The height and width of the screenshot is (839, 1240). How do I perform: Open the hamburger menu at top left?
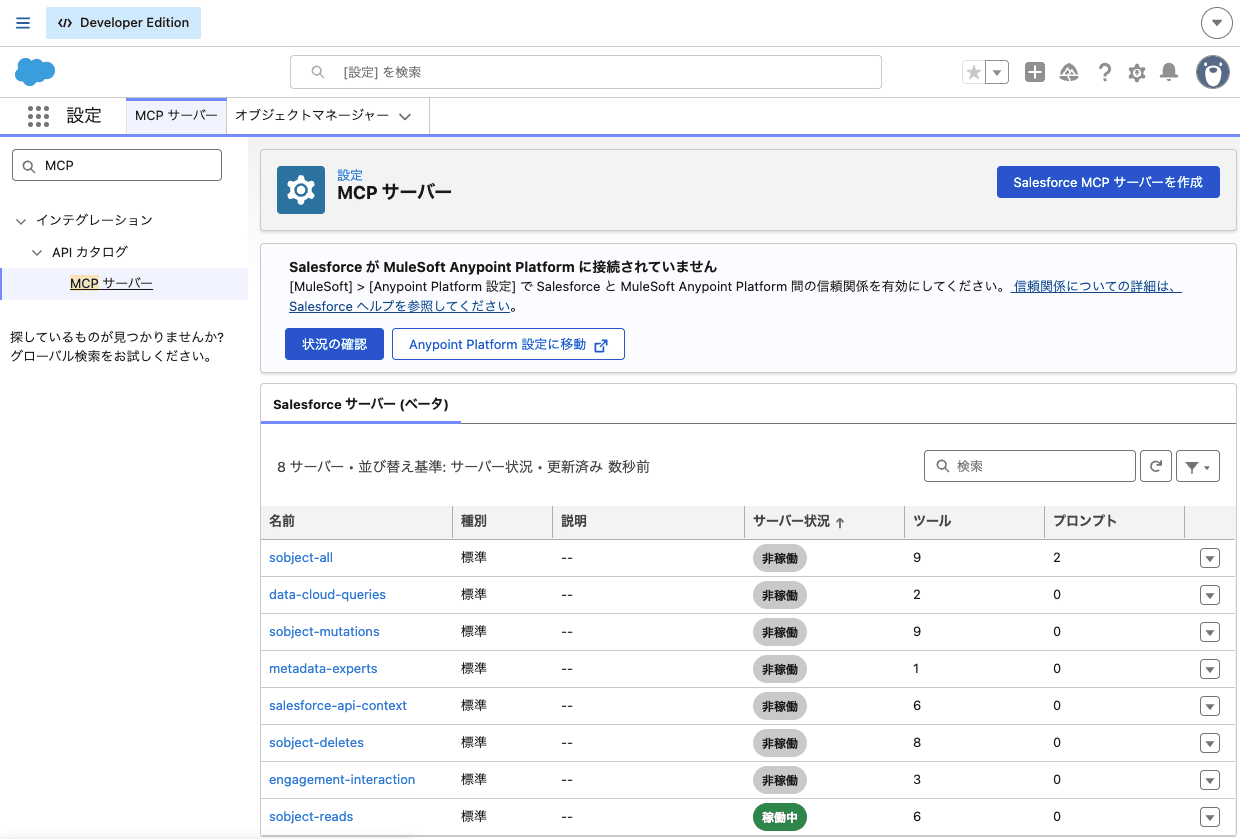point(23,23)
